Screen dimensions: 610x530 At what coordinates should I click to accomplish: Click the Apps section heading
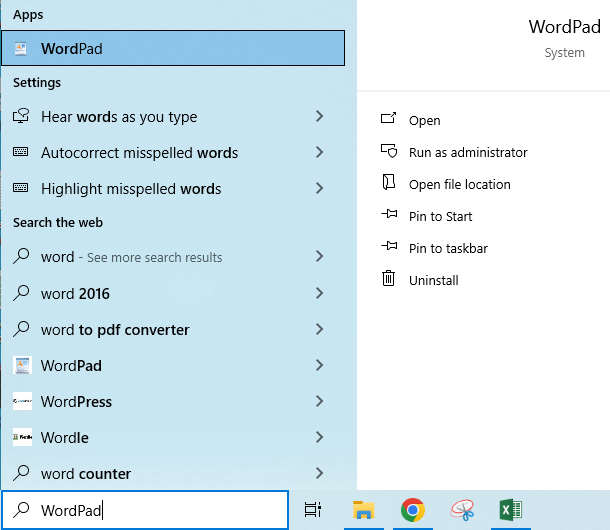[28, 14]
